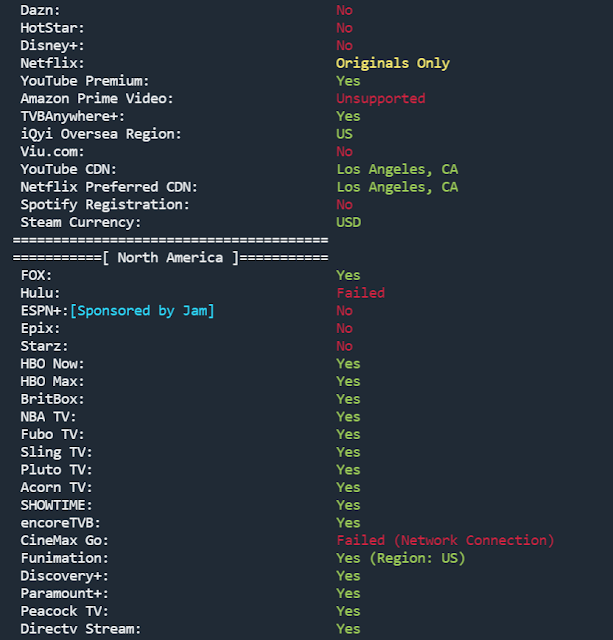Select the Amazon Prime Video "Unsupported" status
This screenshot has width=613, height=640.
pos(380,99)
